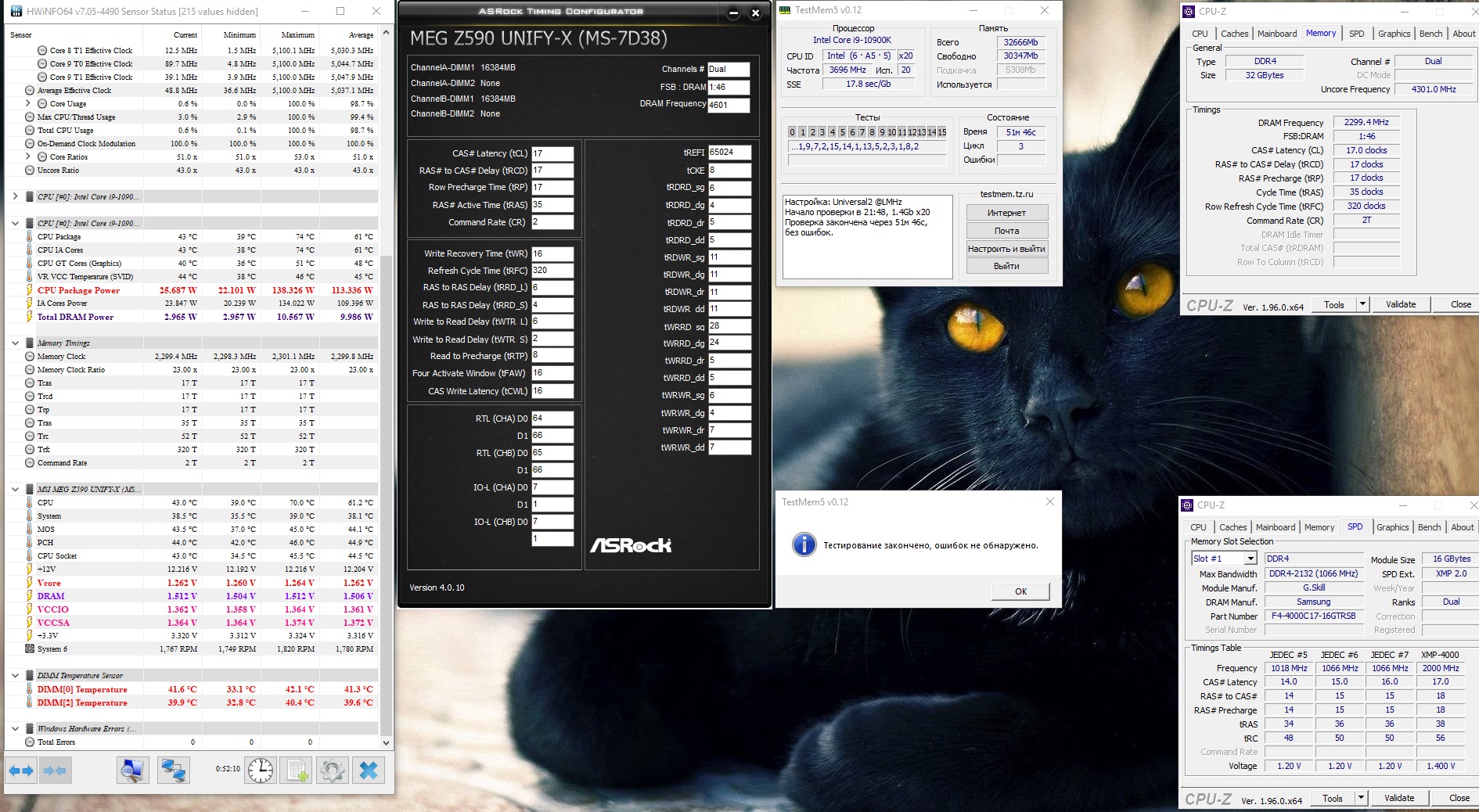Click the Tools button in the lower CPU-Z window
1479x812 pixels.
coord(1333,798)
